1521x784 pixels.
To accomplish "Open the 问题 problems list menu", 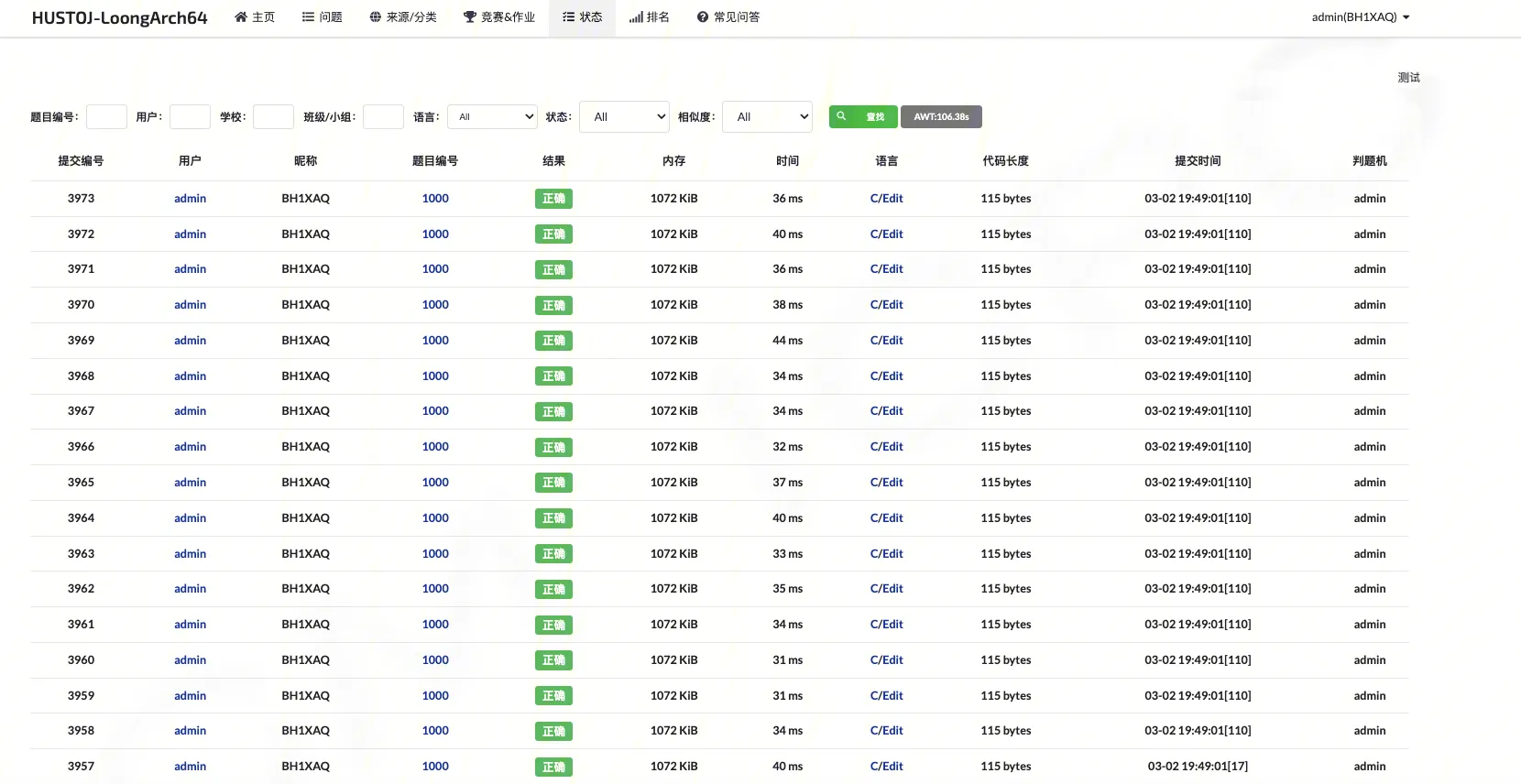I will coord(322,17).
